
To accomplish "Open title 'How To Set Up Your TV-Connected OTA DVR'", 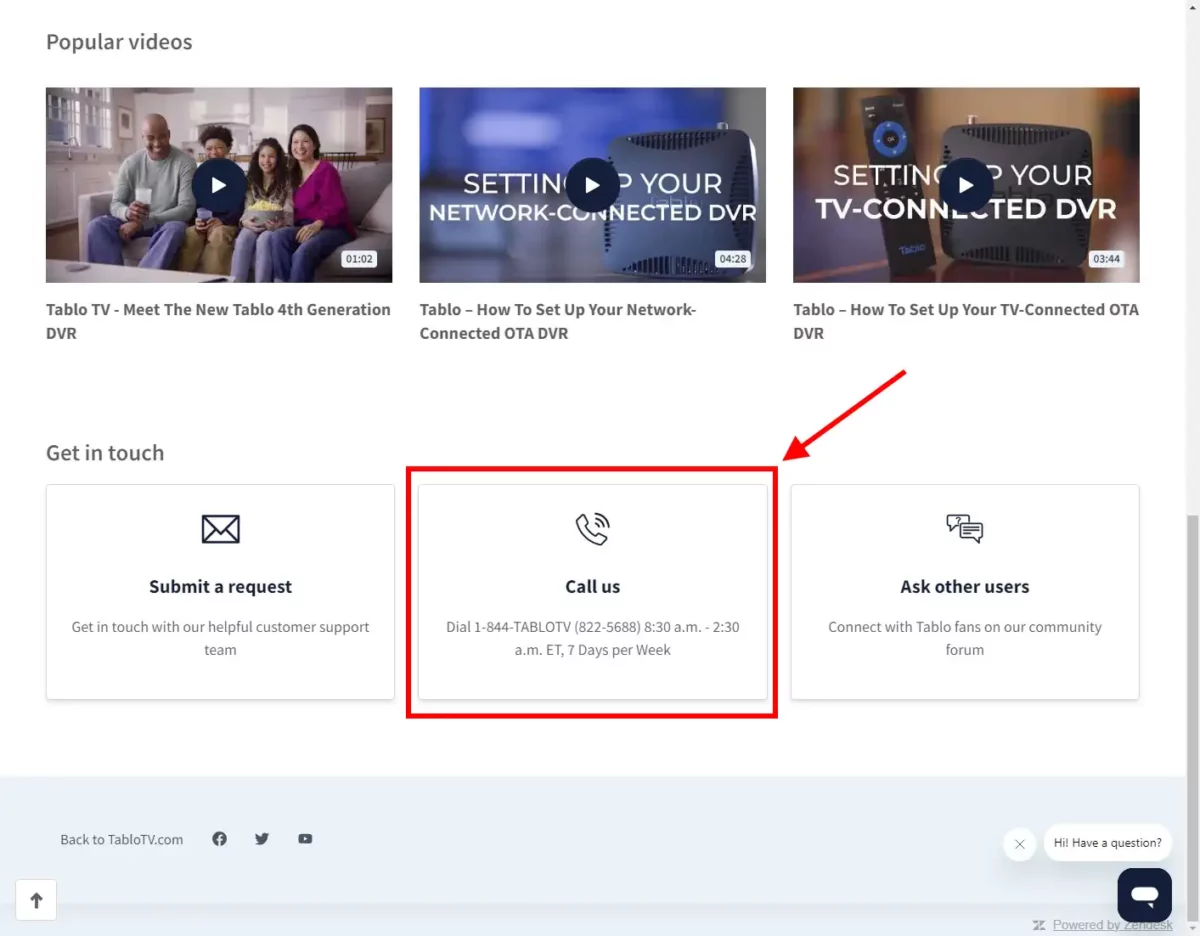I will click(966, 321).
